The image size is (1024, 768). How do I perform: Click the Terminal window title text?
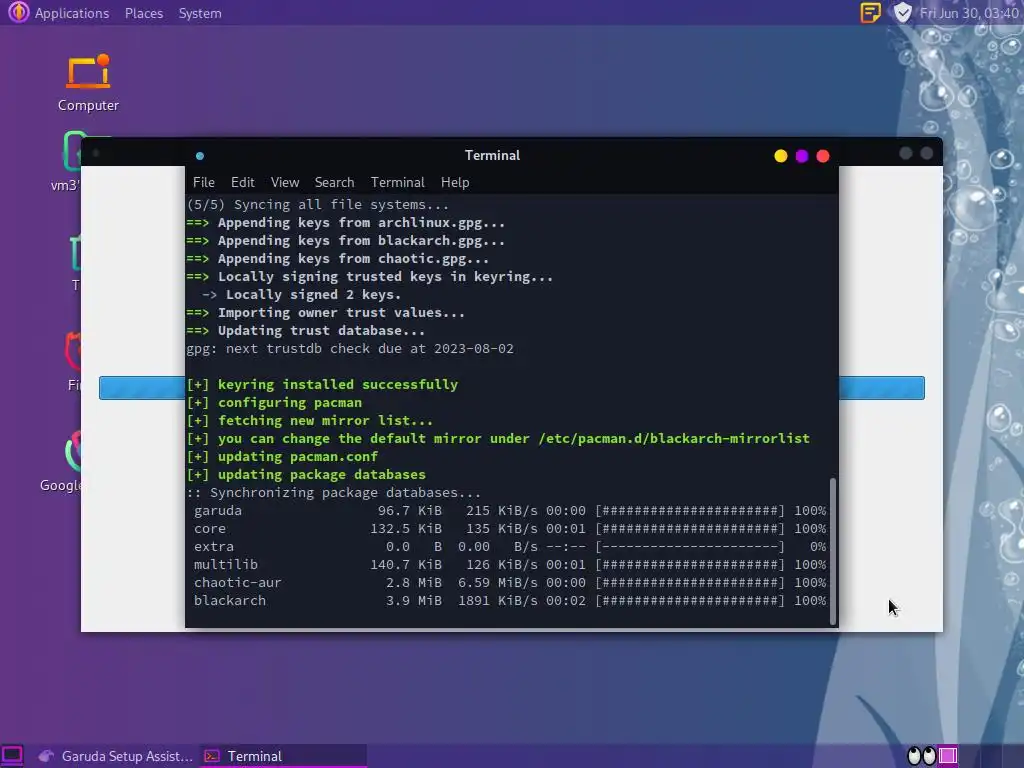point(492,155)
